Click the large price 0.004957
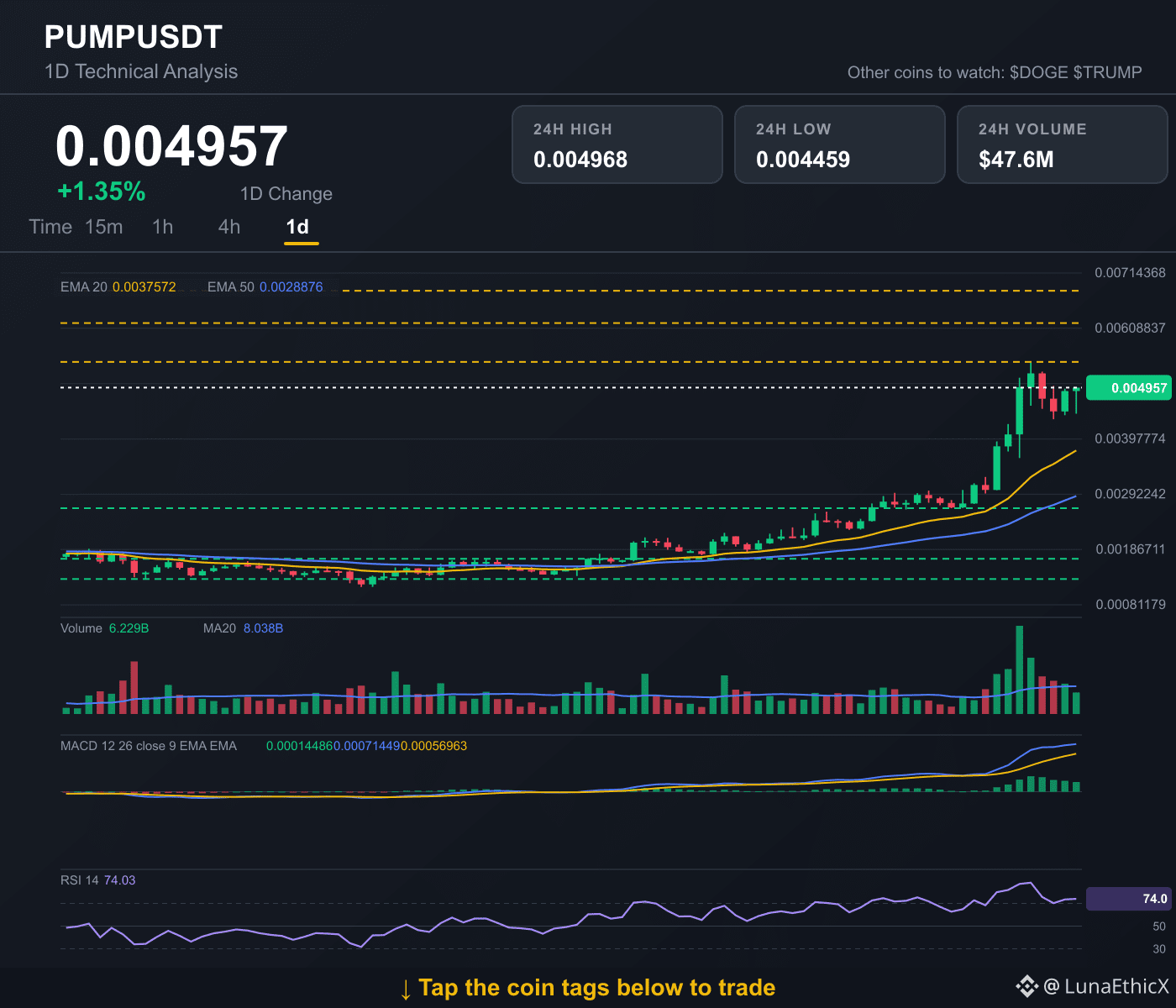The width and height of the screenshot is (1176, 1008). pyautogui.click(x=172, y=146)
